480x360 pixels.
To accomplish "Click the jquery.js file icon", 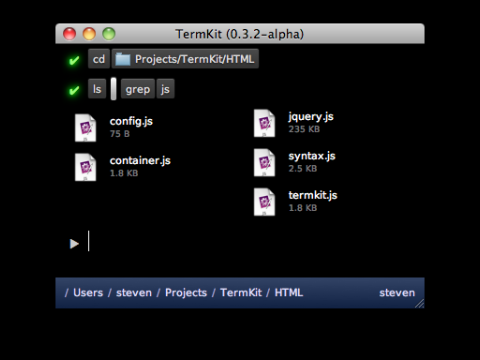I will 264,123.
